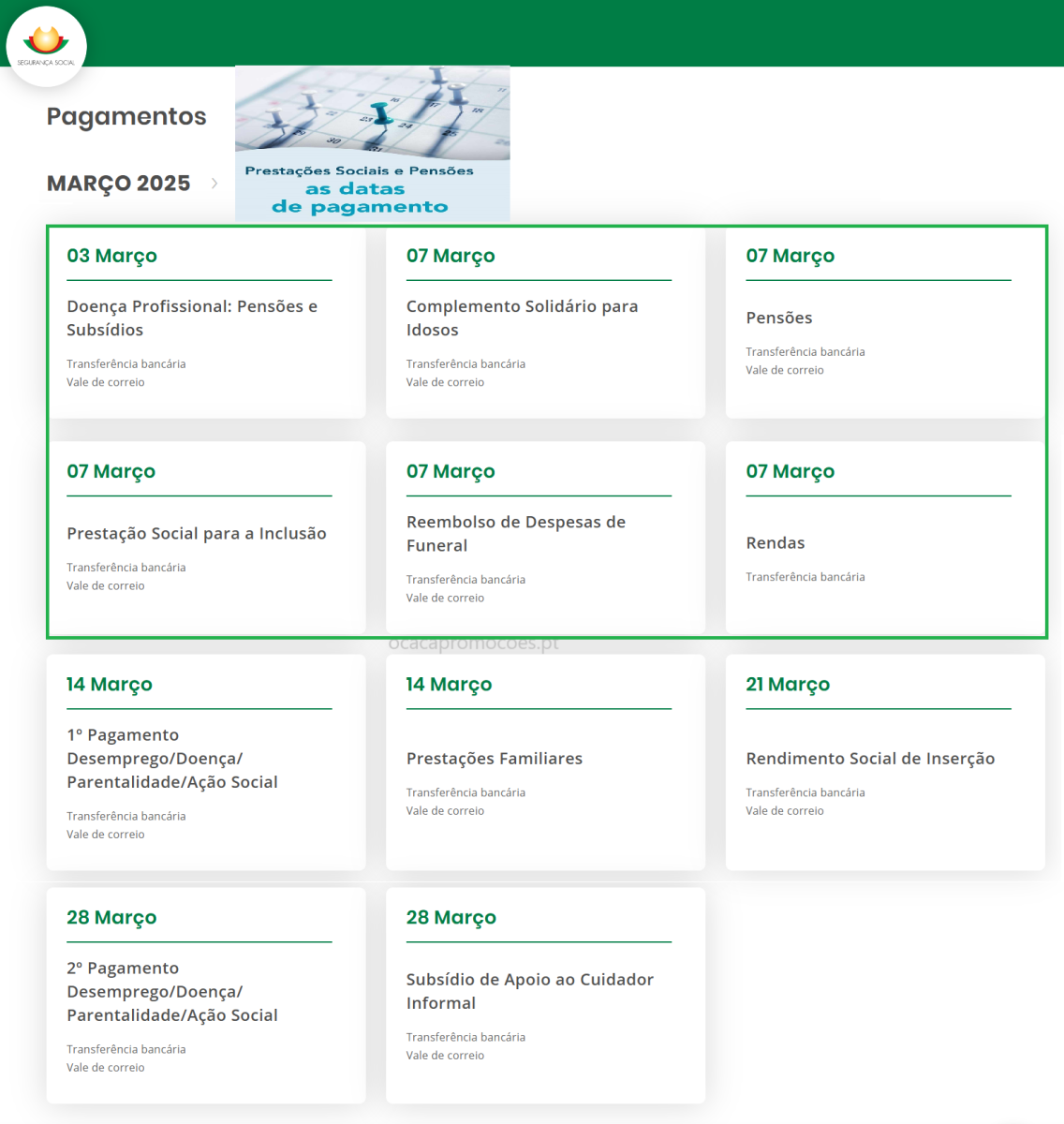Select the Rendas payment card
The height and width of the screenshot is (1124, 1064).
pyautogui.click(x=776, y=542)
